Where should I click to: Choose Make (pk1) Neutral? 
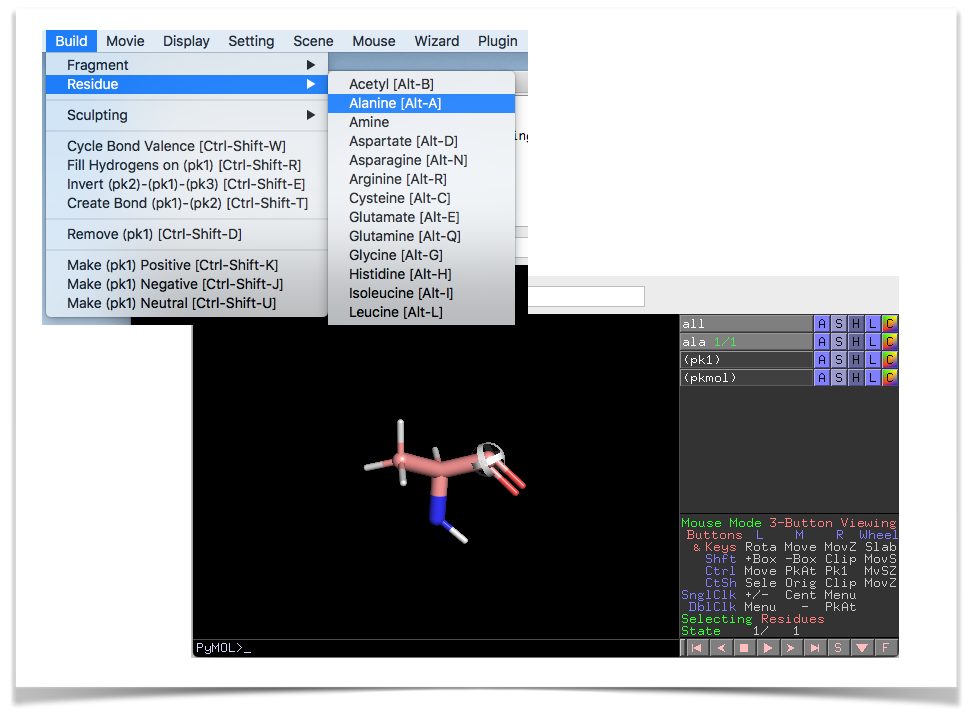coord(187,303)
